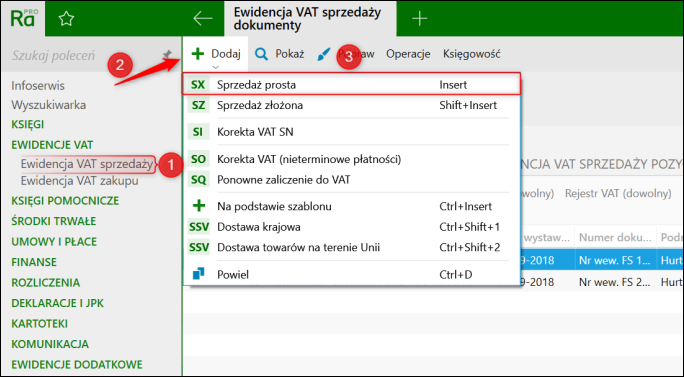Open Ewidencja VAT zakupu in sidebar
Image resolution: width=684 pixels, height=377 pixels.
(79, 181)
